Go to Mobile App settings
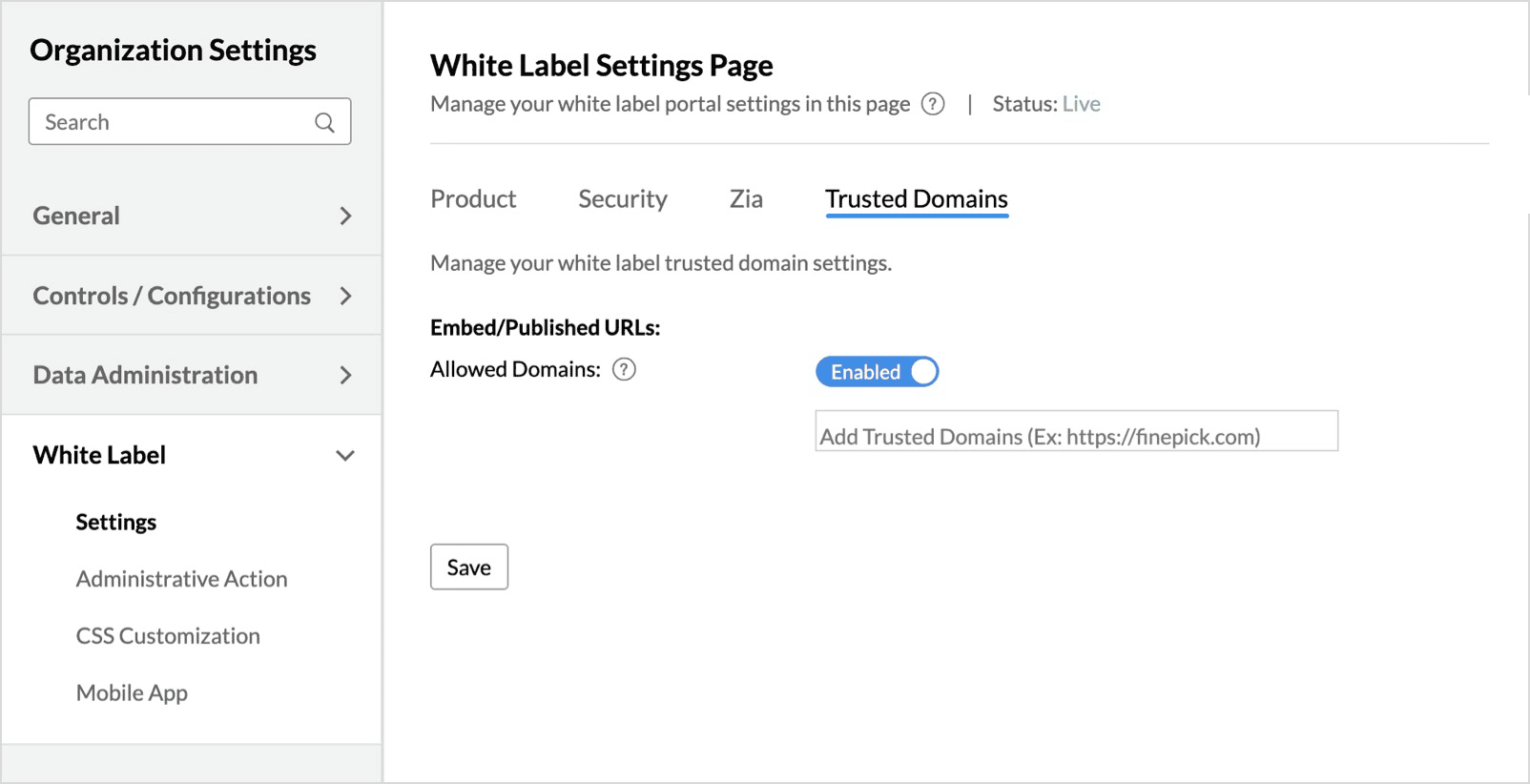This screenshot has height=784, width=1530. click(132, 693)
